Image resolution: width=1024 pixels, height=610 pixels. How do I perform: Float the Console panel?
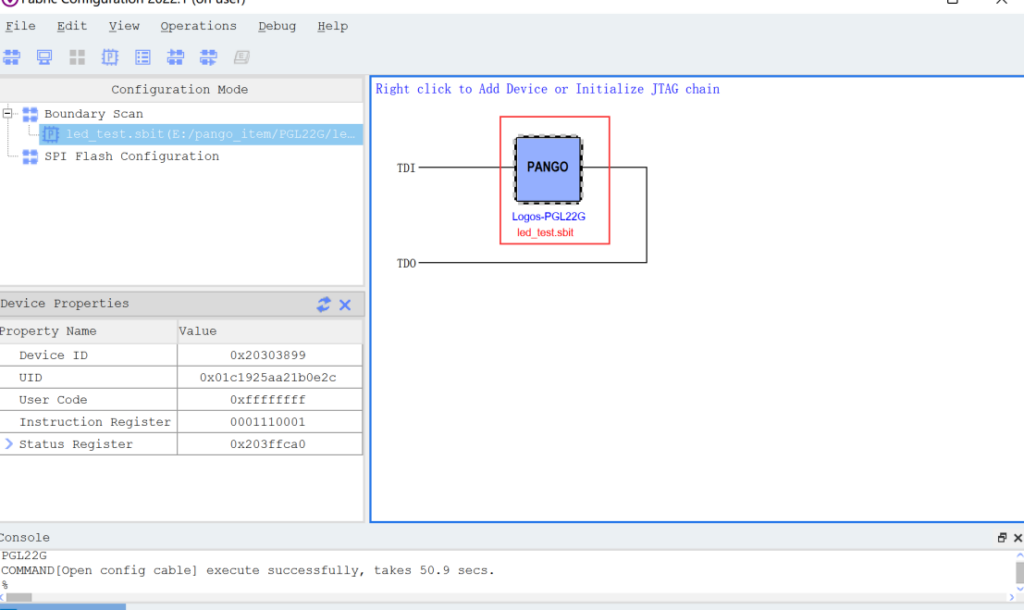[1002, 538]
